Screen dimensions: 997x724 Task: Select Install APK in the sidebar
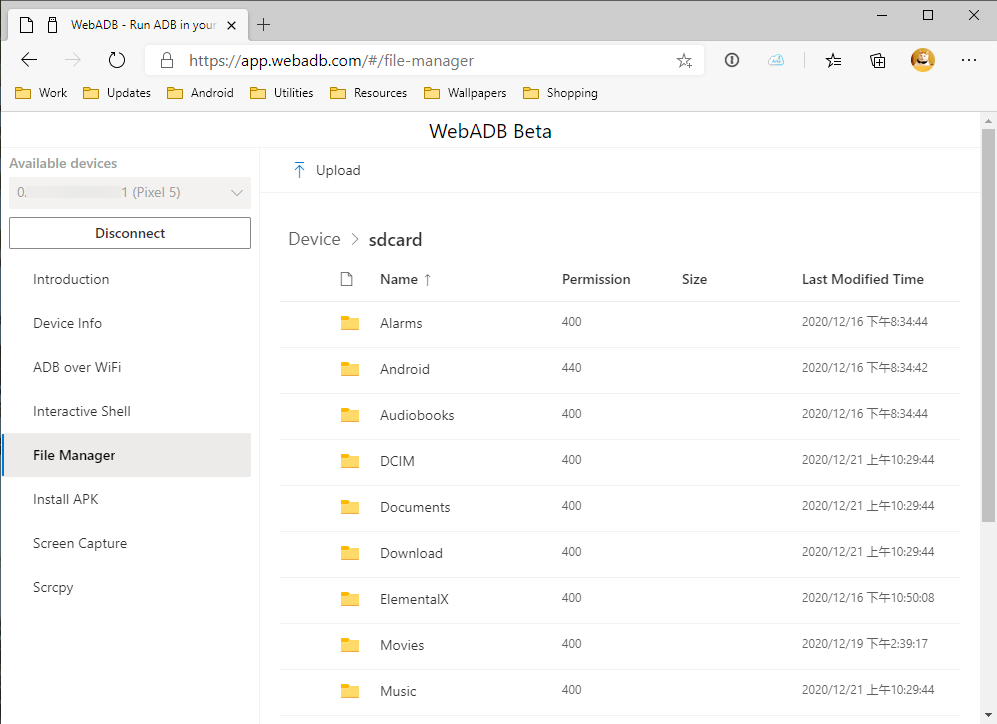66,499
